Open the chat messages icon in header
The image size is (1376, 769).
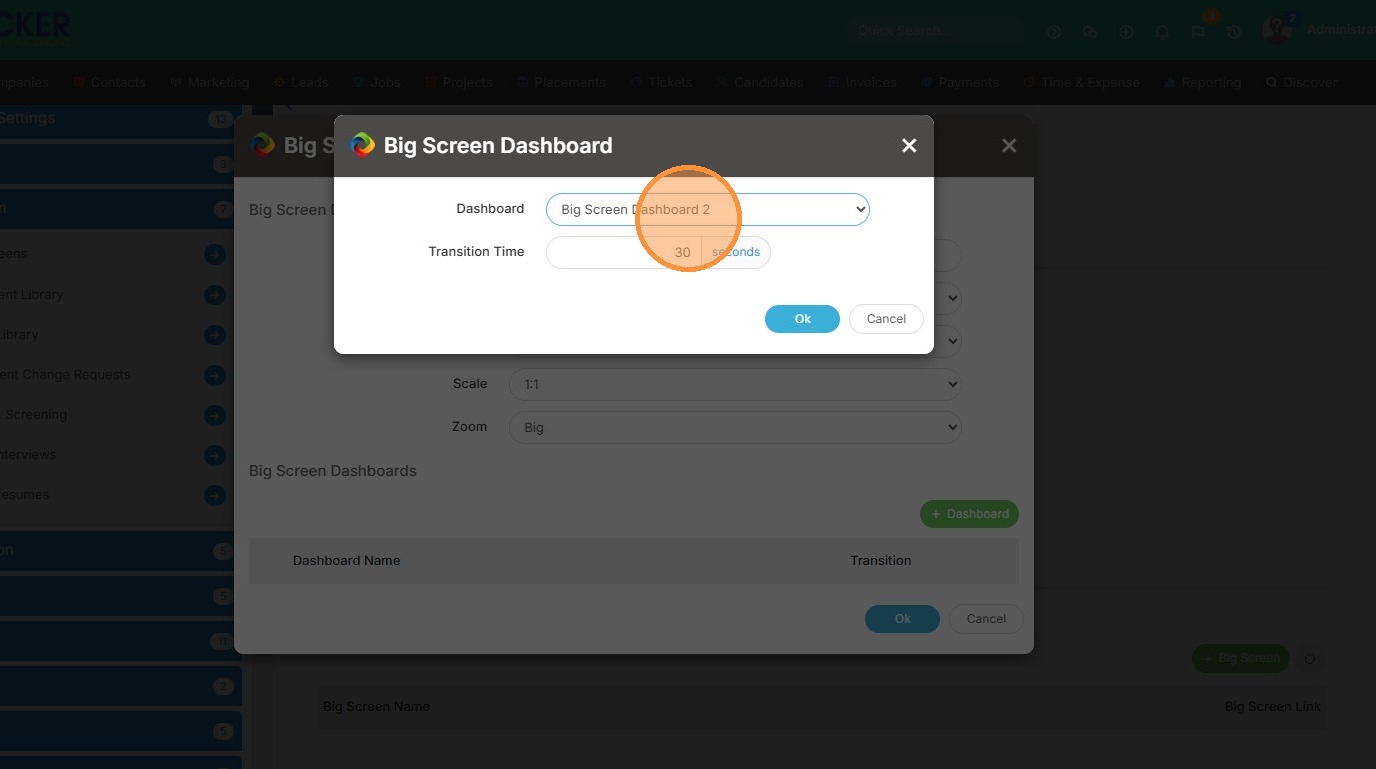[1090, 32]
